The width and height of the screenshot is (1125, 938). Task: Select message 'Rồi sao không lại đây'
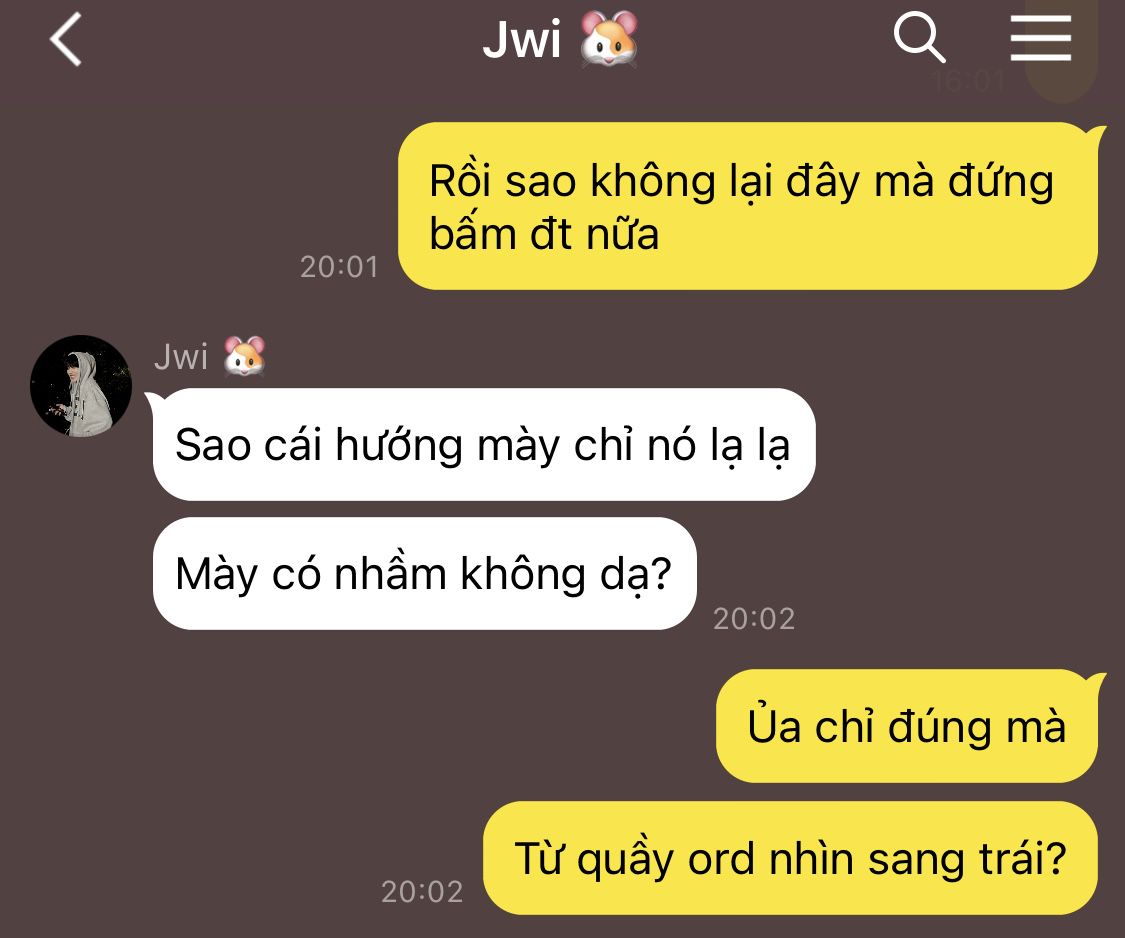(748, 206)
